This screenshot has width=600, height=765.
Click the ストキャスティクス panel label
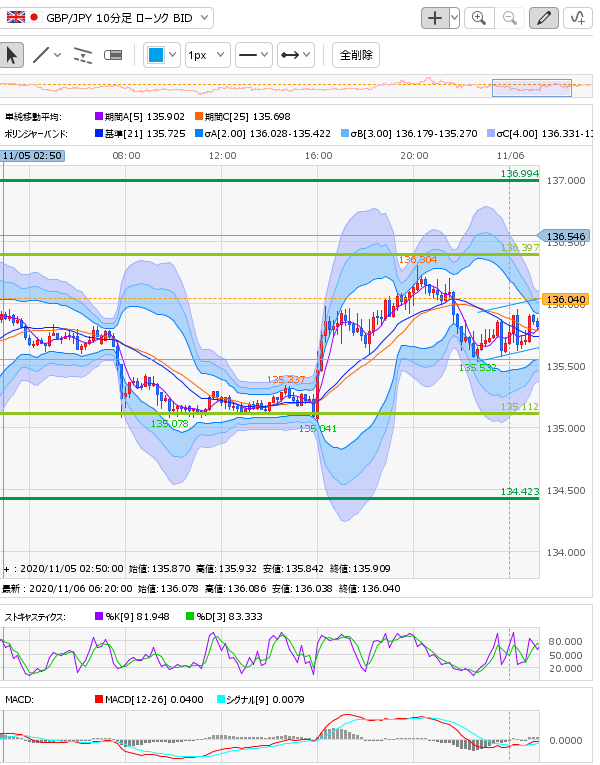coord(35,617)
